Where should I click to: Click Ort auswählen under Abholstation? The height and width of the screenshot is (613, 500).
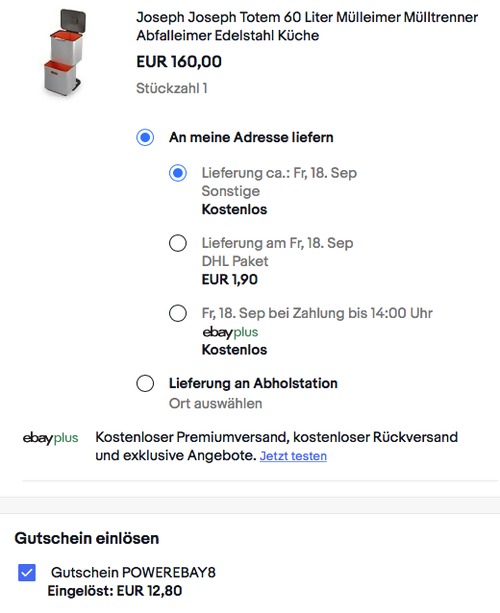215,403
